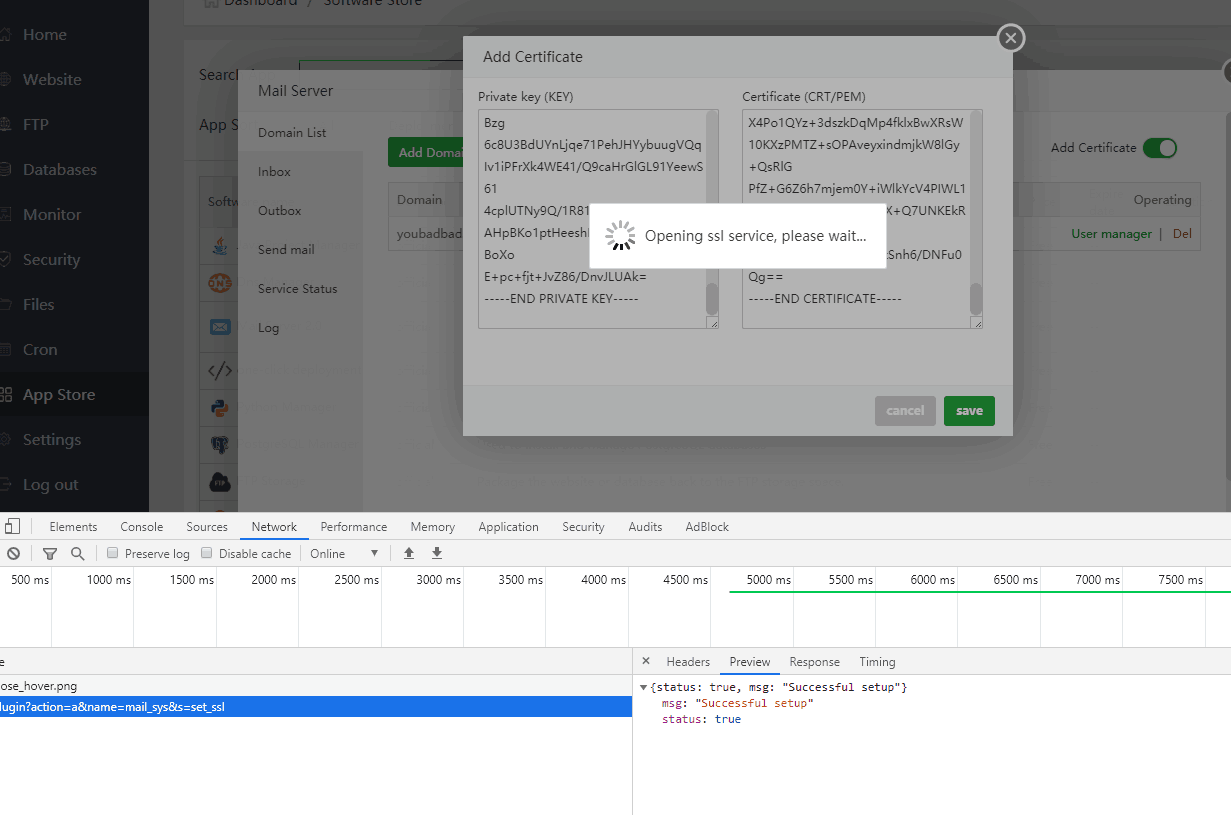The image size is (1231, 815).
Task: Click the import HAR upload arrow
Action: click(x=408, y=553)
